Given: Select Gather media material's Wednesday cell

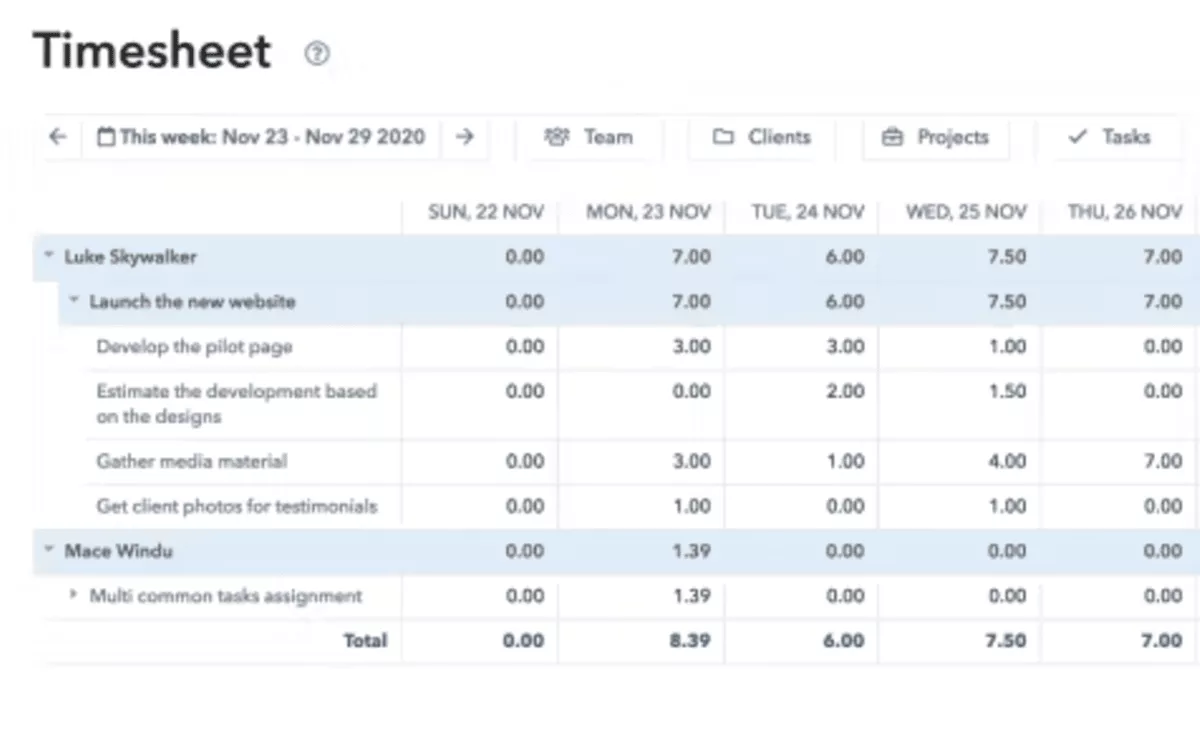Looking at the screenshot, I should [960, 461].
